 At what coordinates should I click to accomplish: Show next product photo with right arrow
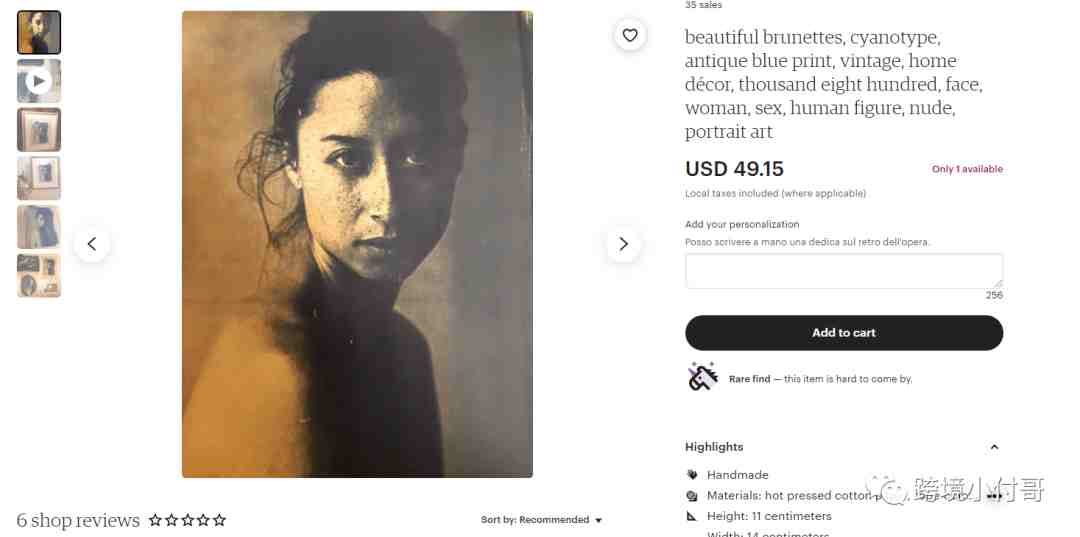point(623,244)
